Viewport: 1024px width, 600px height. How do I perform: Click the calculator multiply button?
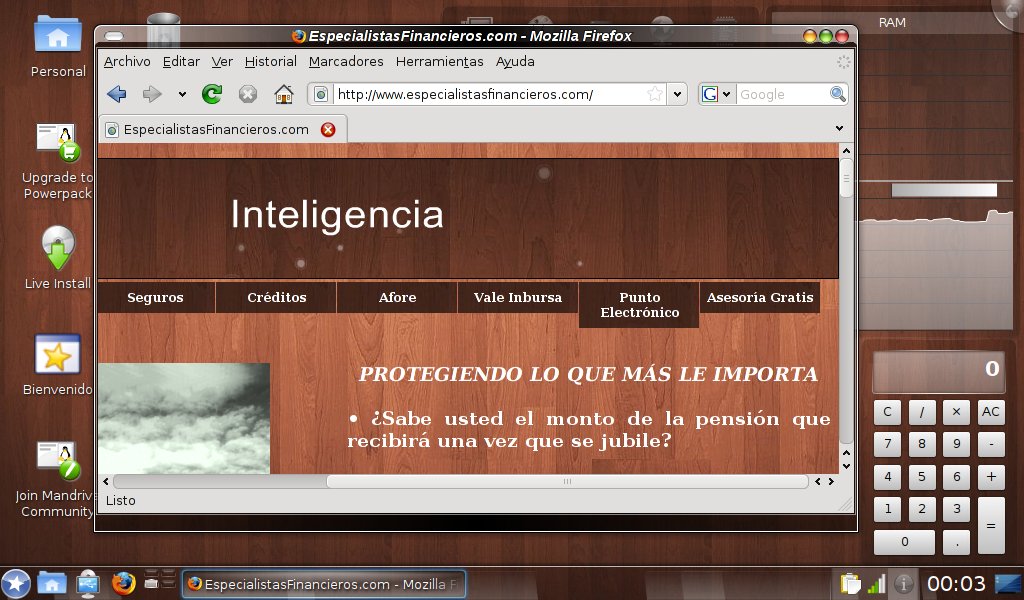pyautogui.click(x=956, y=412)
